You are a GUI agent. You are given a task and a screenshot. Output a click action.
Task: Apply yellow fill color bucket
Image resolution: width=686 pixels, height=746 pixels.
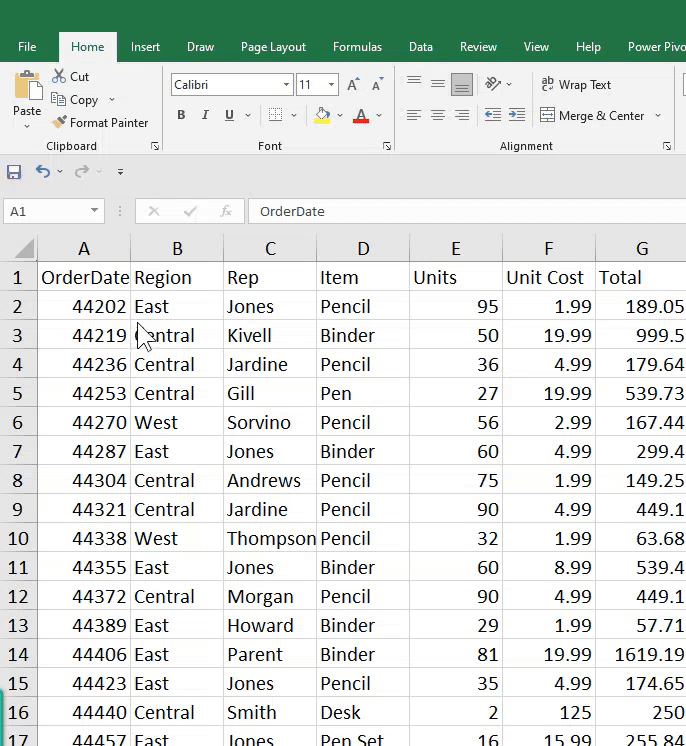pos(322,115)
